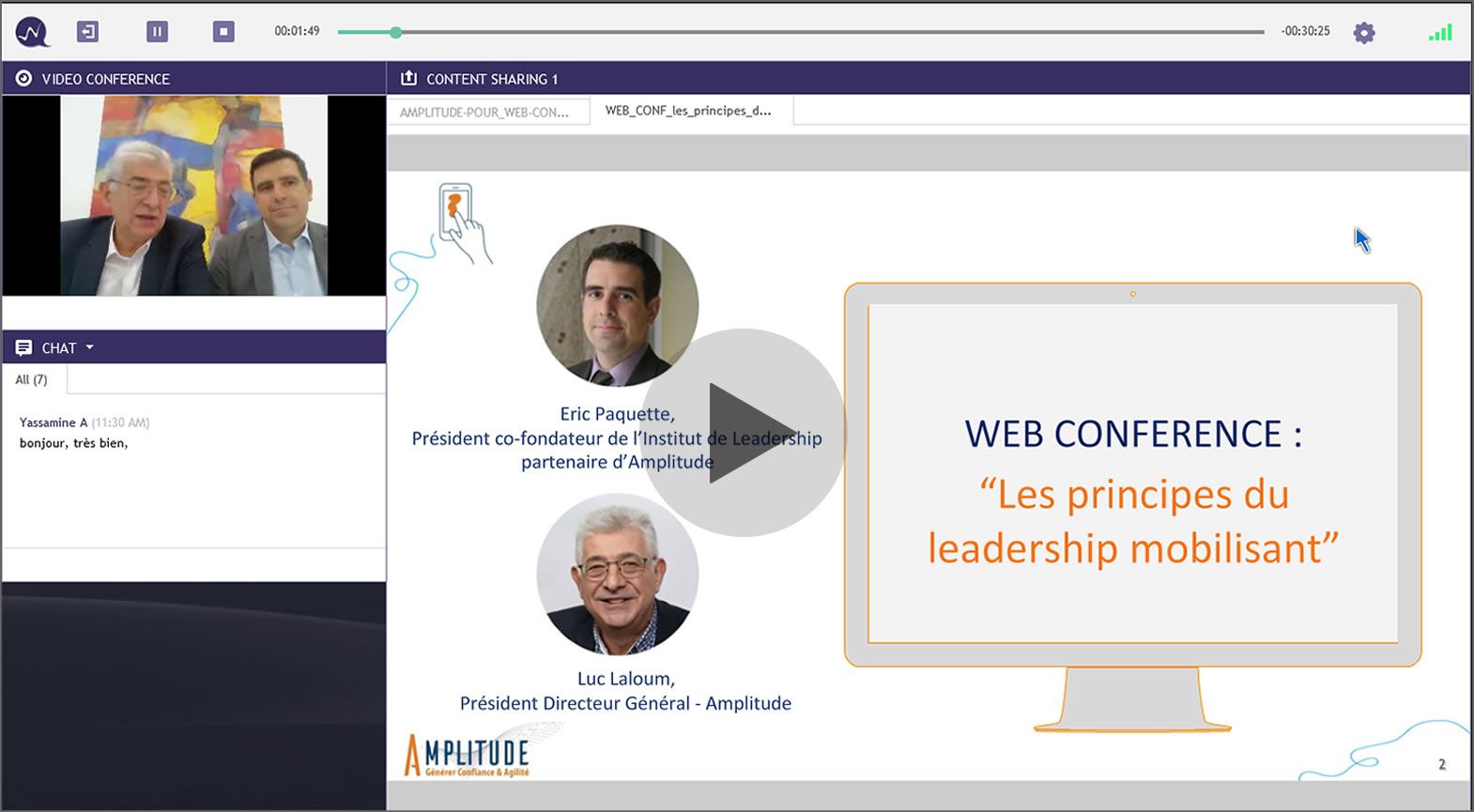The image size is (1474, 812).
Task: Expand the Chat dropdown arrow
Action: [90, 347]
